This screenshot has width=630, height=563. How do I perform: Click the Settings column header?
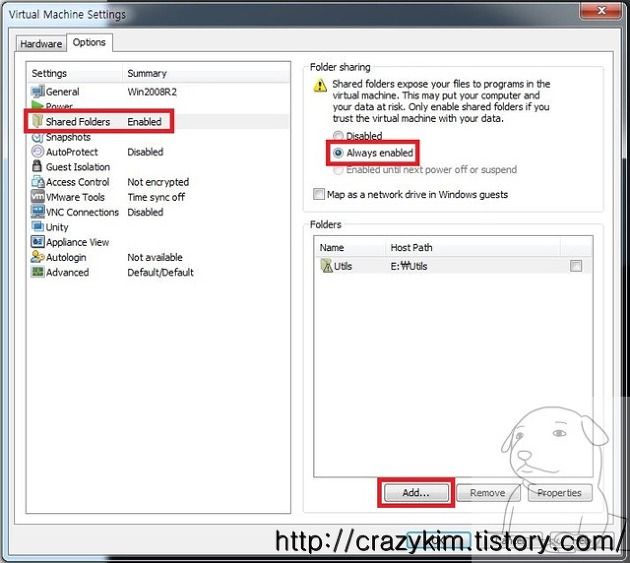click(x=75, y=73)
